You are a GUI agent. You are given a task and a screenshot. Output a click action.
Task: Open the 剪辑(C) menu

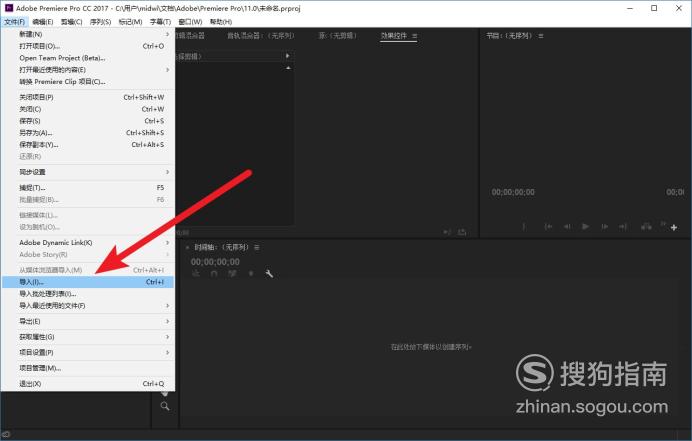point(71,22)
